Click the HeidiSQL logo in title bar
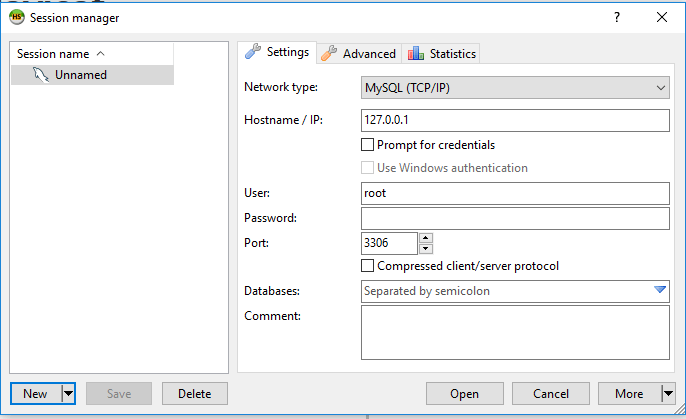 tap(17, 17)
